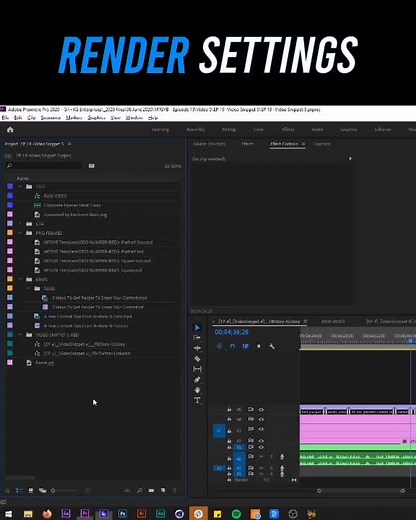The height and width of the screenshot is (520, 416).
Task: Collapse the PNG FRAMES bin
Action: click(21, 233)
